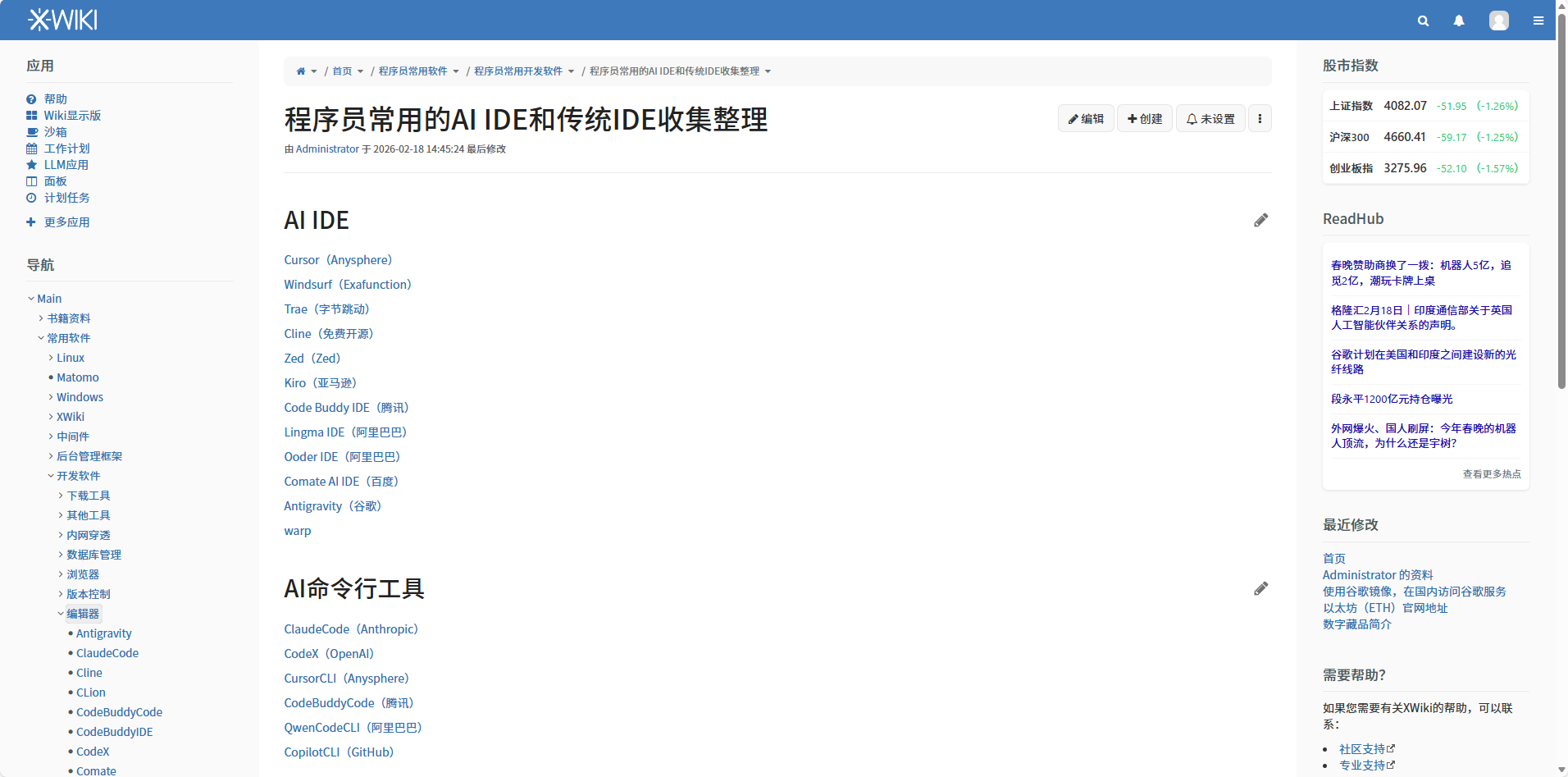
Task: Collapse the Main navigation node
Action: pyautogui.click(x=31, y=298)
